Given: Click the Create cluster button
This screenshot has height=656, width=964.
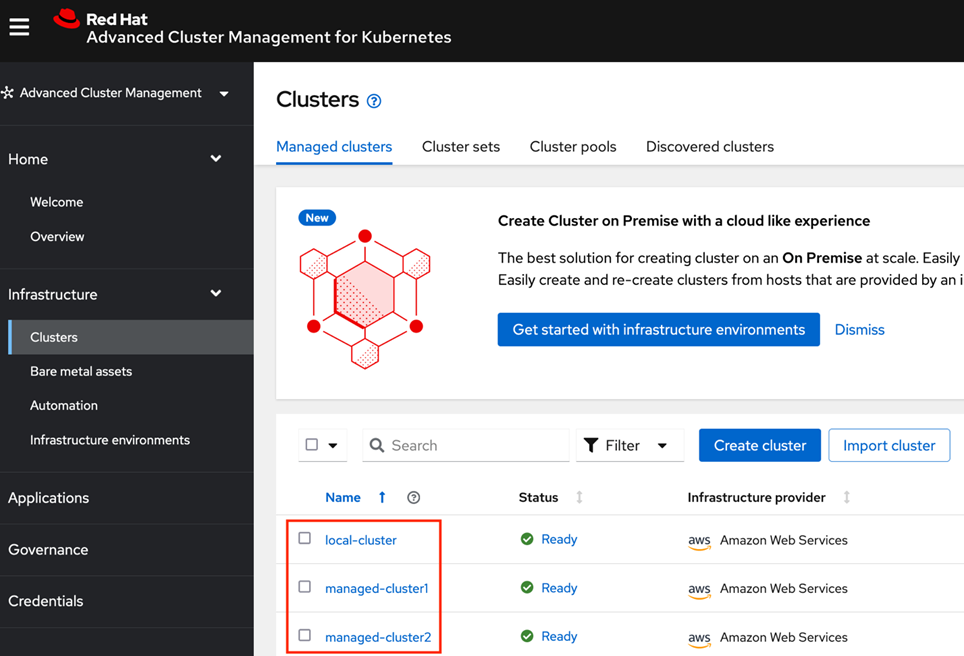Looking at the screenshot, I should (x=760, y=445).
